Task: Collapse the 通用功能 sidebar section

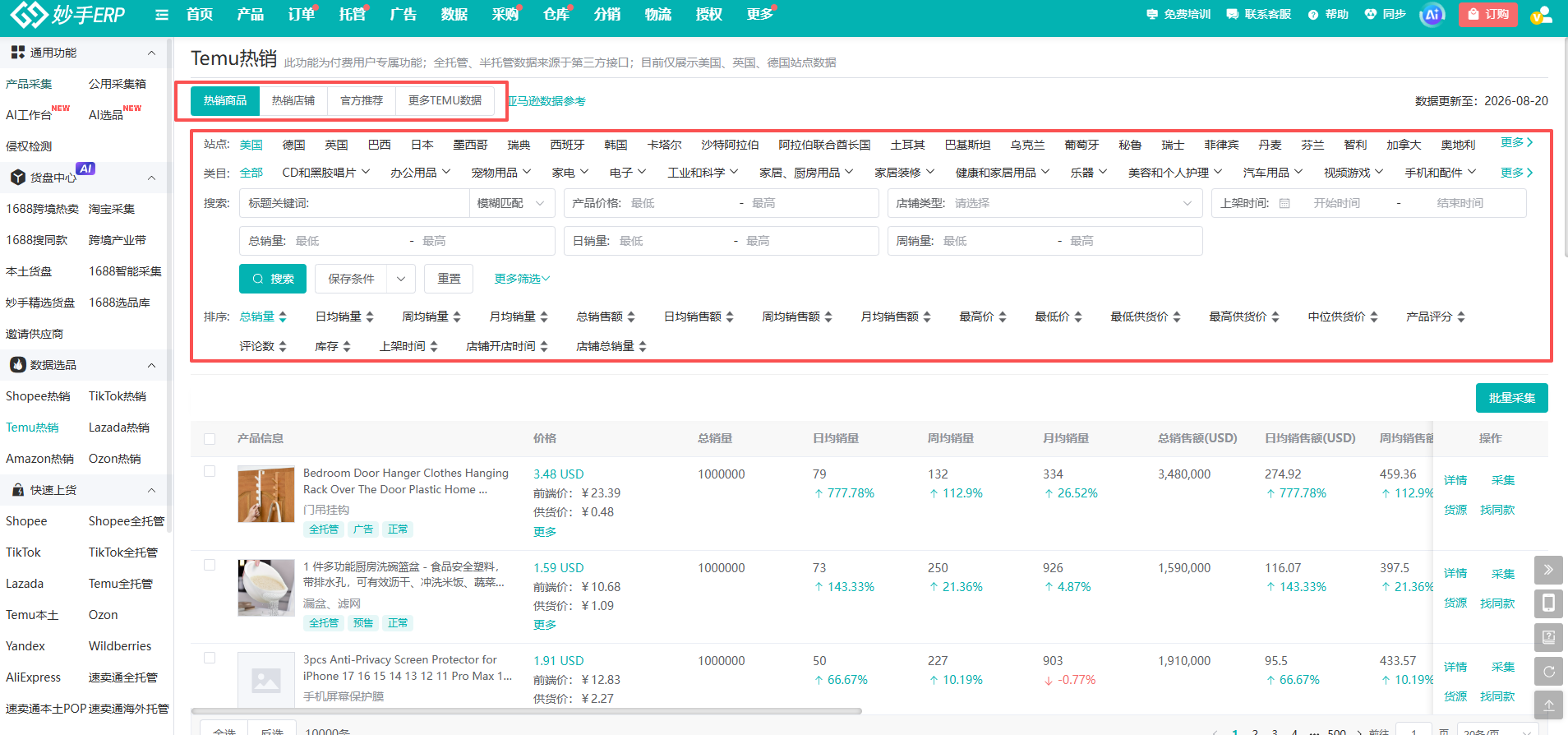Action: tap(151, 53)
